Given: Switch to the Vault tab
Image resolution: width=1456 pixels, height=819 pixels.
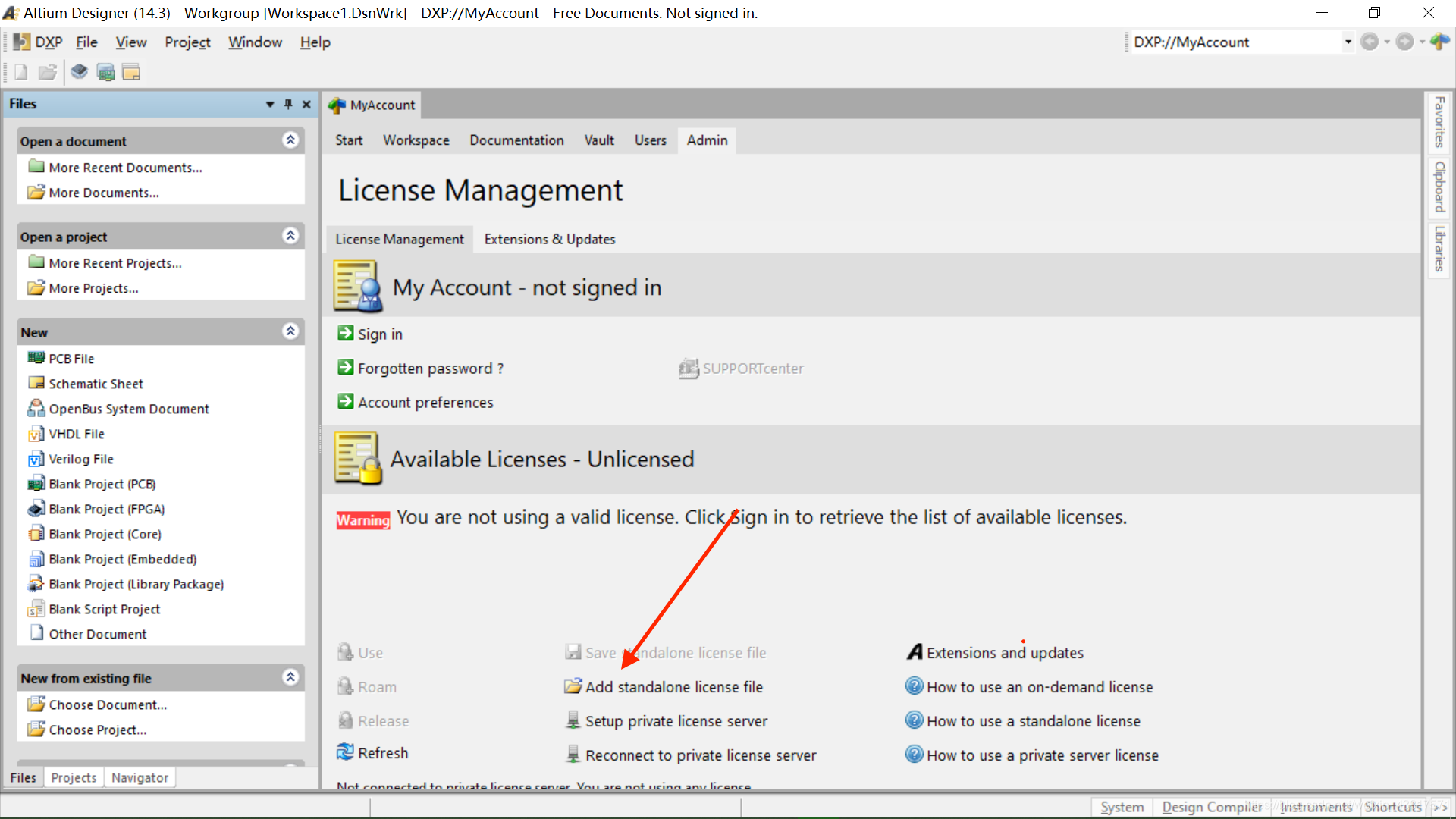Looking at the screenshot, I should pyautogui.click(x=599, y=140).
